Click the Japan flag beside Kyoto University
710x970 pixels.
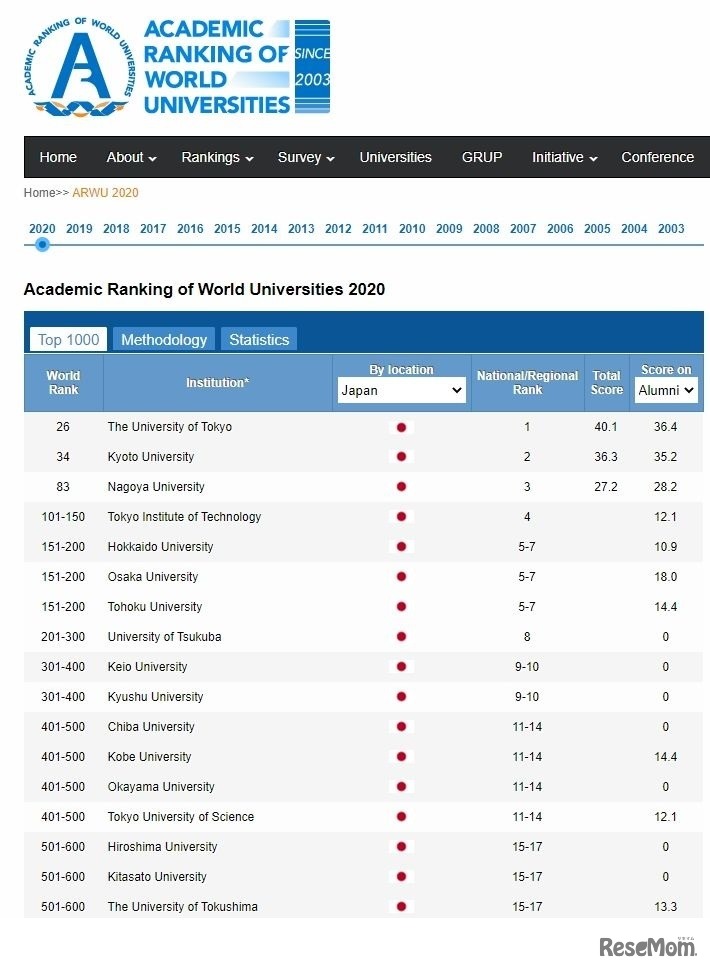(401, 457)
